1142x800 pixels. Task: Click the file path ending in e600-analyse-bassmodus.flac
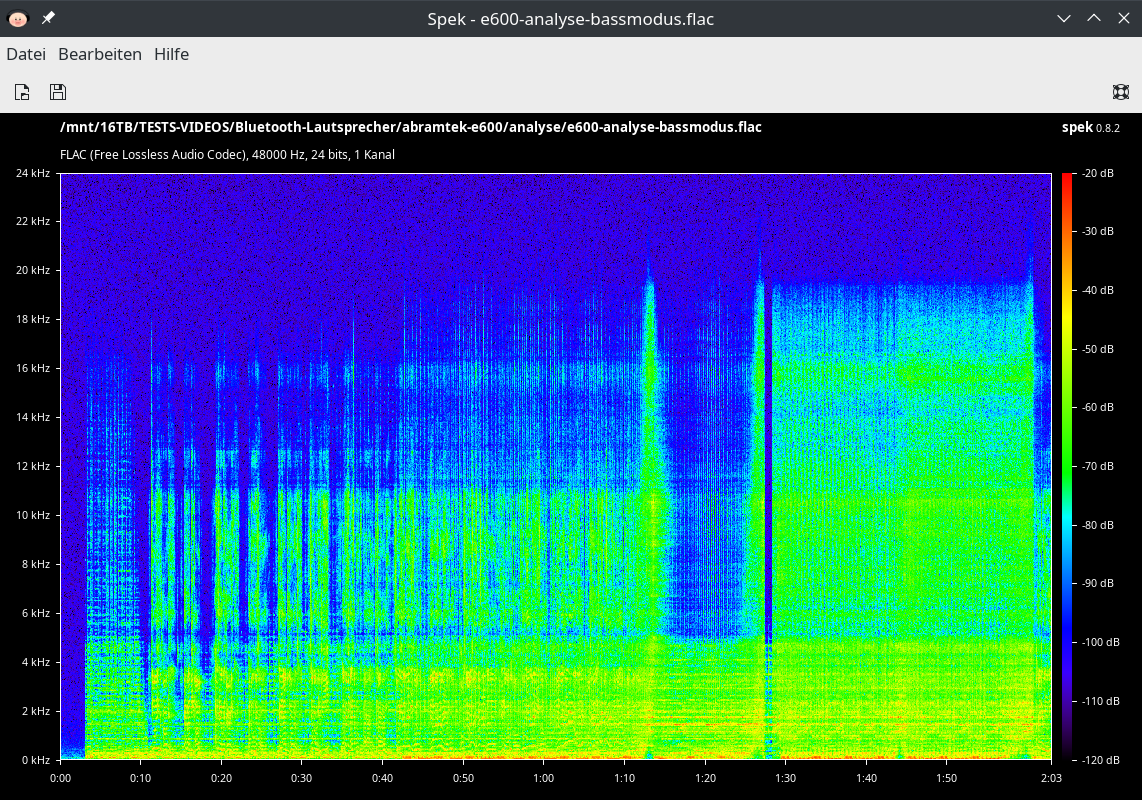point(411,127)
